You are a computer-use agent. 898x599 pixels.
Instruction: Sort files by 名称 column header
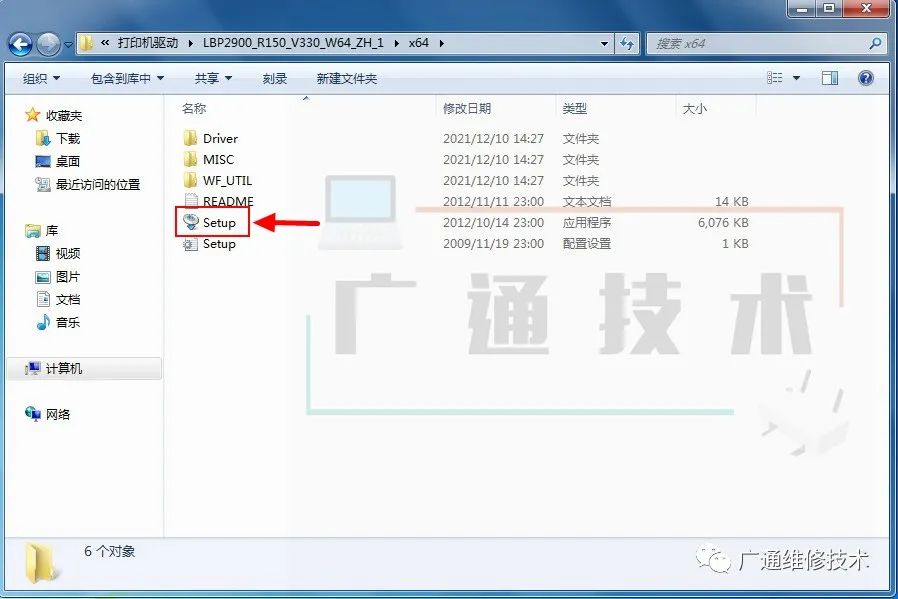point(194,108)
